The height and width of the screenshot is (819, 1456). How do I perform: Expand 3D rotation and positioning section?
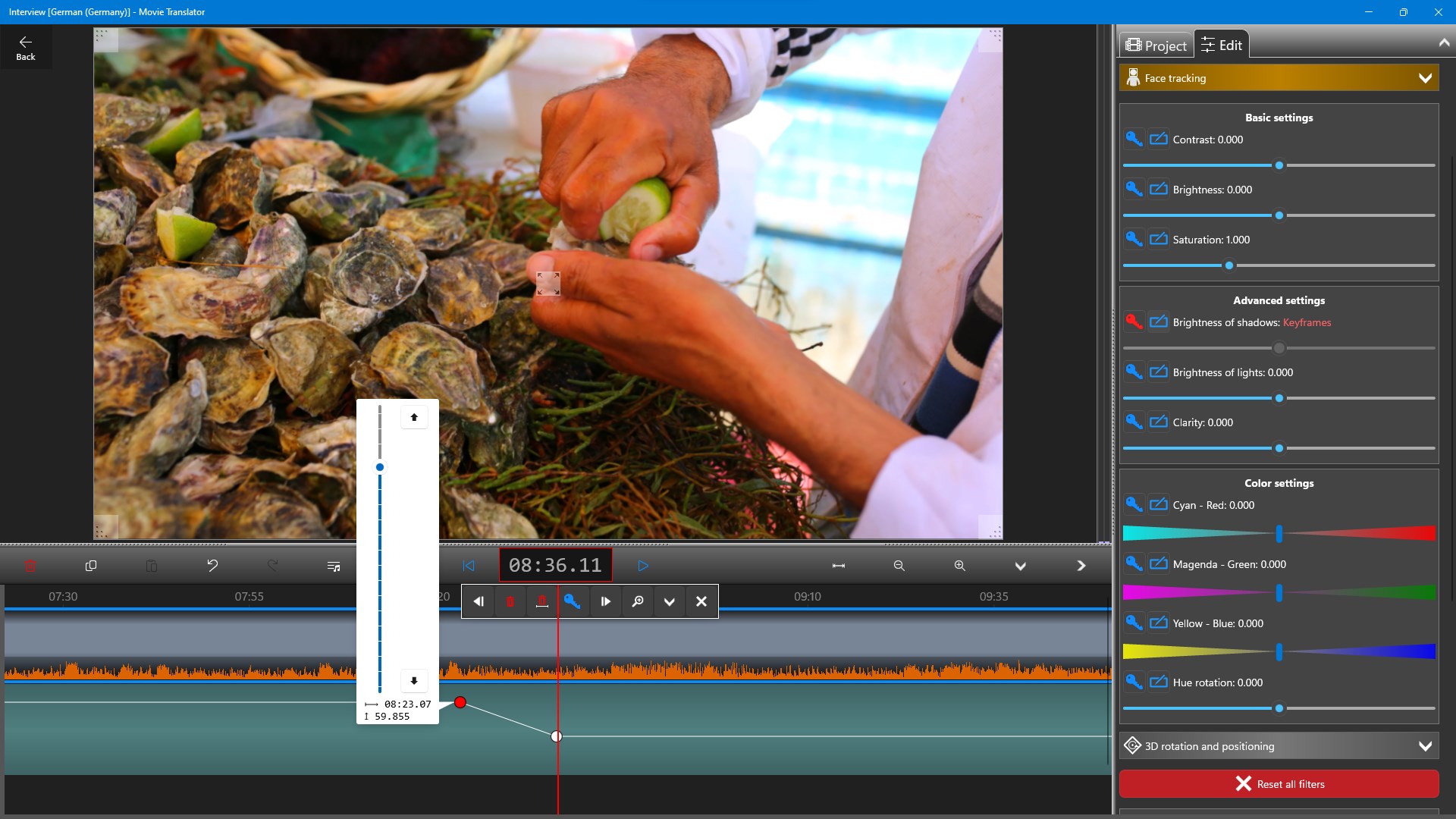1425,746
